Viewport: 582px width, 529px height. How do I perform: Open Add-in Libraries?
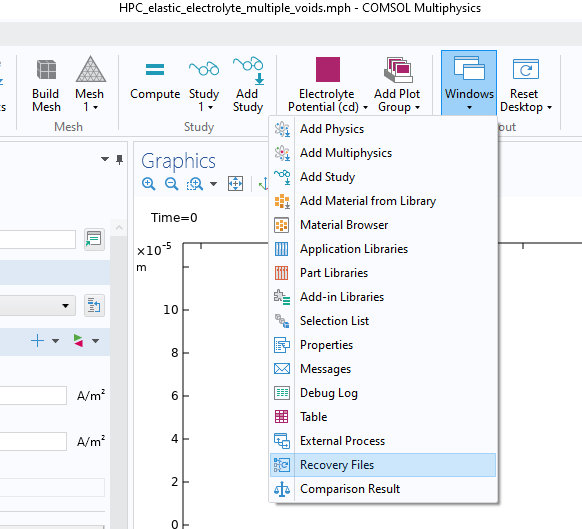coord(383,297)
